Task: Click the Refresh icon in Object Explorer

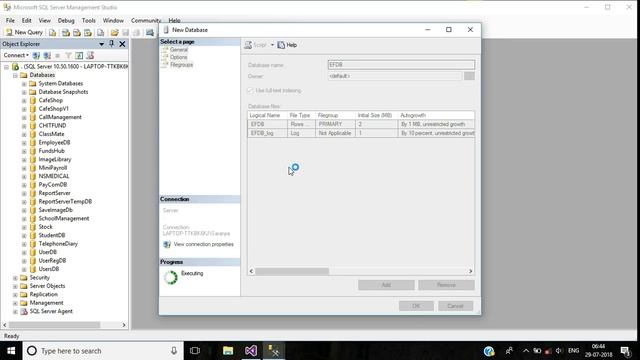Action: [79, 55]
